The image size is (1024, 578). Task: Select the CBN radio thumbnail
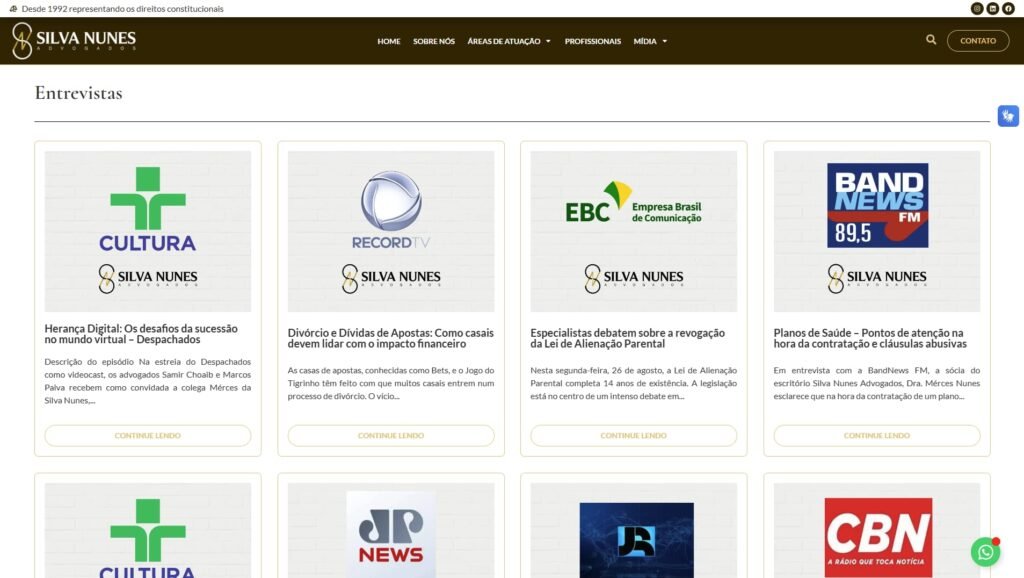877,530
